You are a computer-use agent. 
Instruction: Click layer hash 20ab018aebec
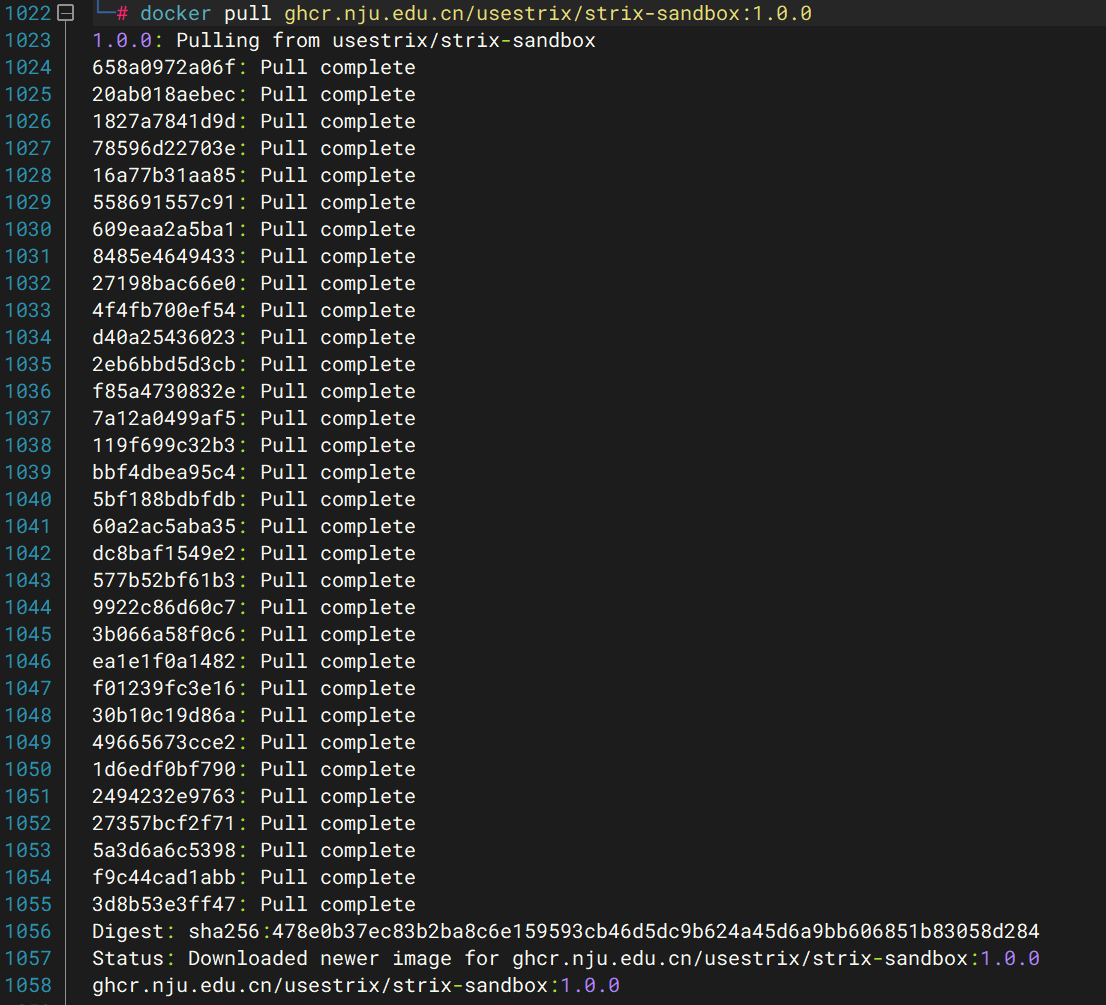164,95
